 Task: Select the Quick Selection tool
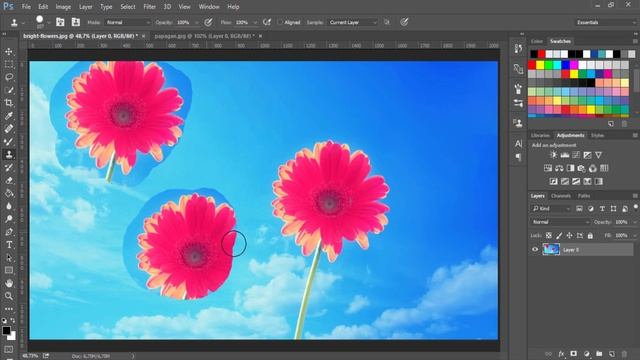point(9,90)
